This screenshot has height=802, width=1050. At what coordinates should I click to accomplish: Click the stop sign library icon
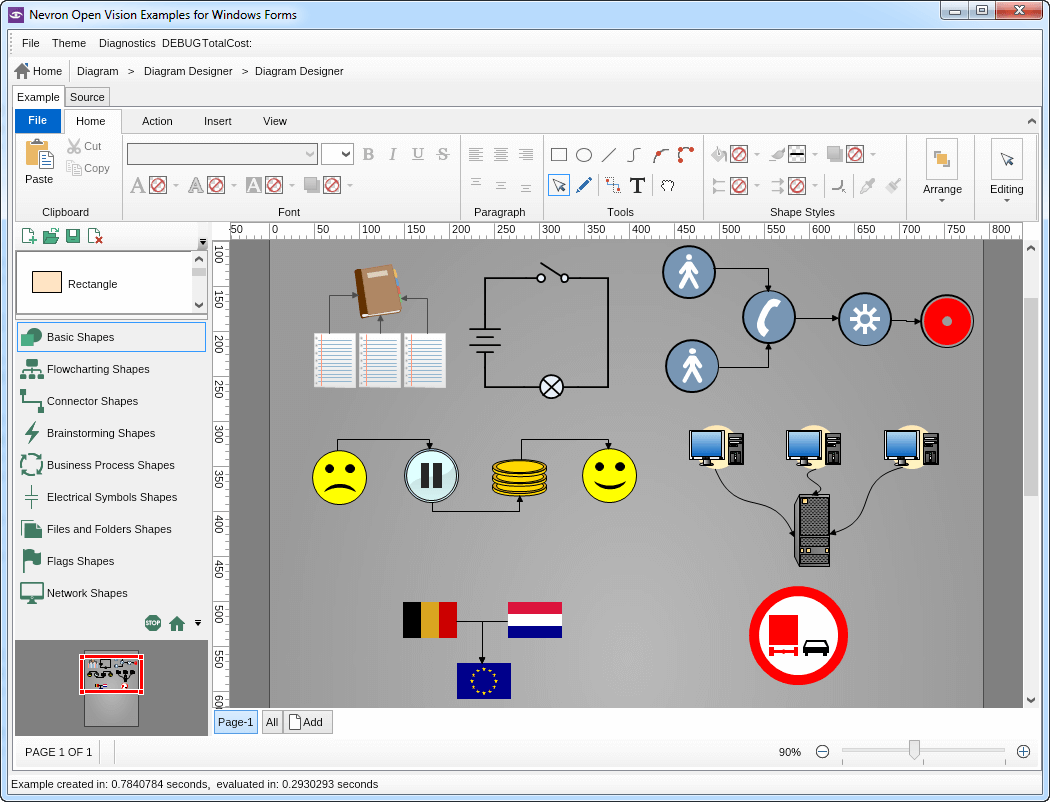coord(153,623)
